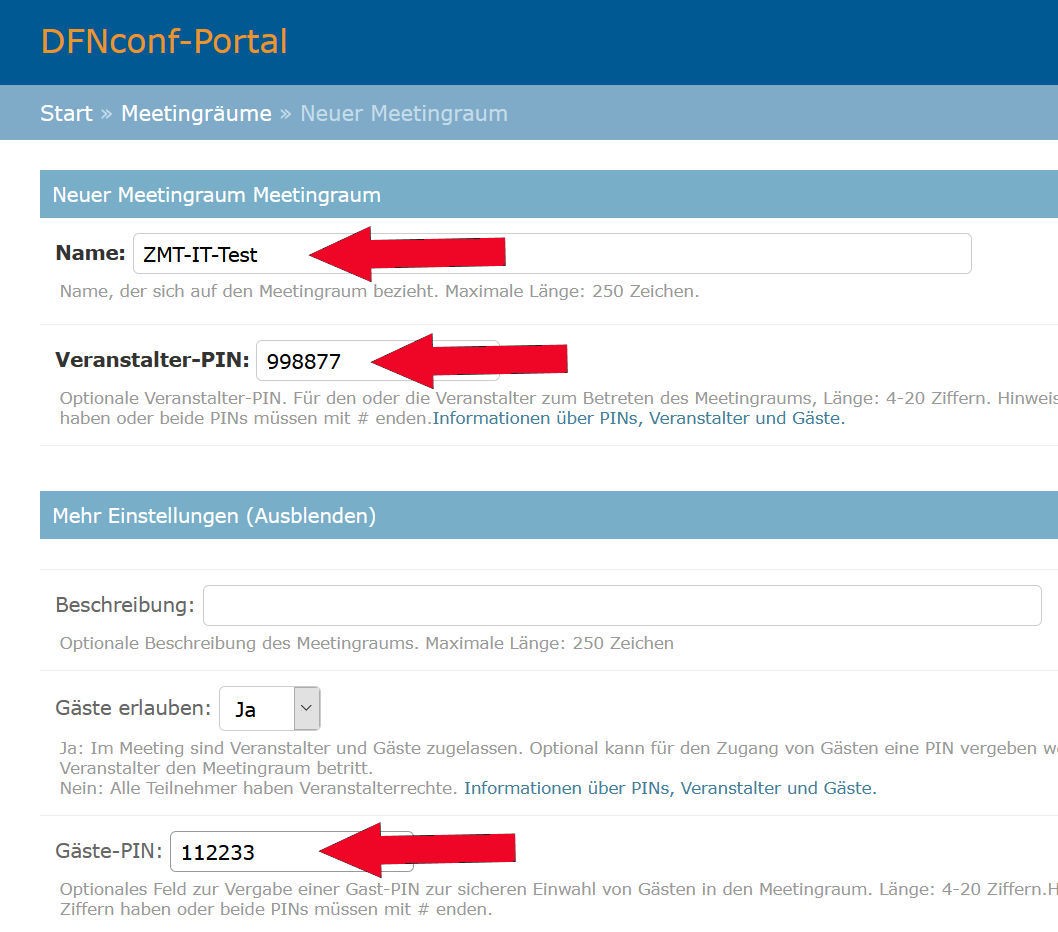Focus the Gäste-PIN input field
This screenshot has height=932, width=1058.
pyautogui.click(x=291, y=852)
